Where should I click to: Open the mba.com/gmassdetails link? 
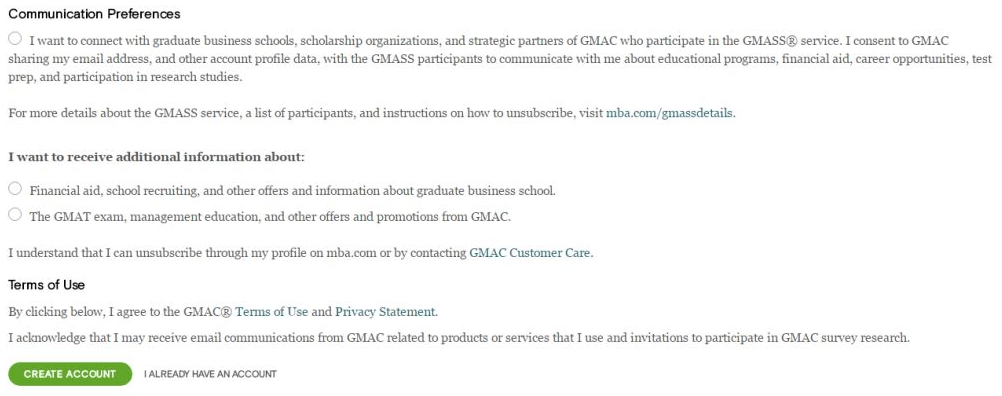coord(669,114)
